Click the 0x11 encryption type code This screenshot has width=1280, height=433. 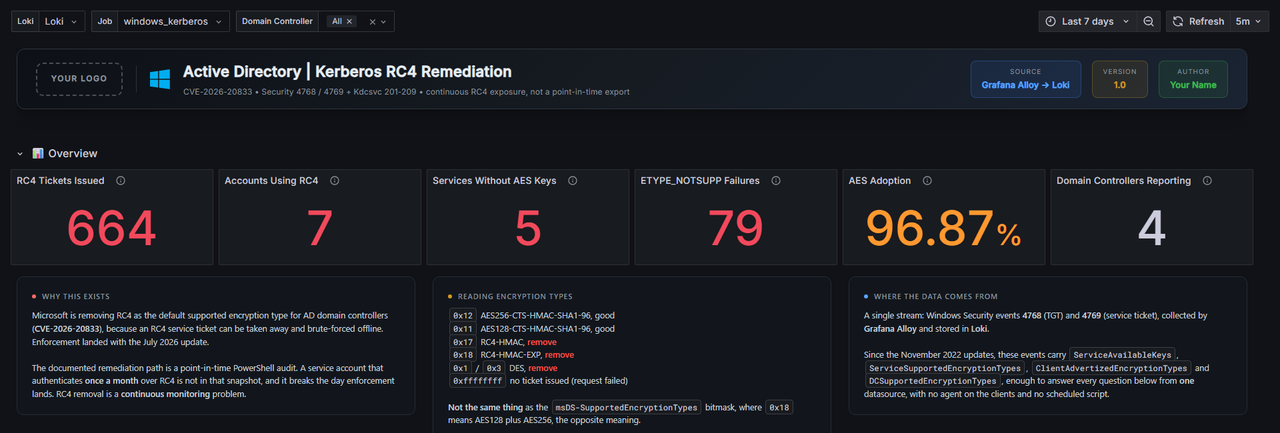pyautogui.click(x=463, y=328)
